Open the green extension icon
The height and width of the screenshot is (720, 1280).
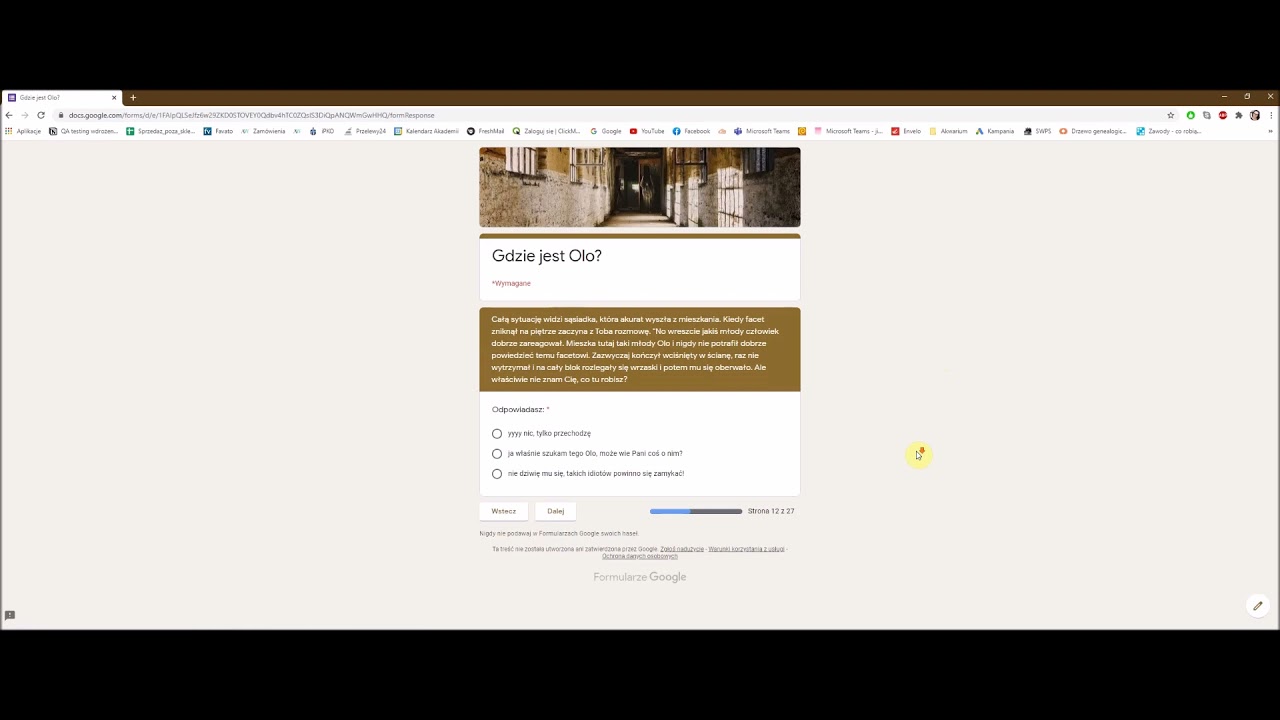[1190, 115]
